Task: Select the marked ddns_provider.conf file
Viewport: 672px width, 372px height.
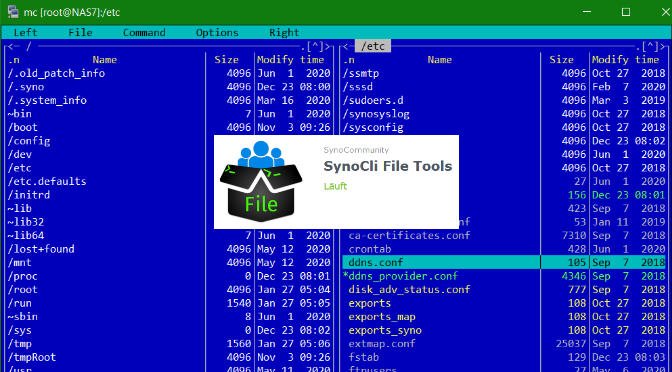Action: [x=400, y=276]
